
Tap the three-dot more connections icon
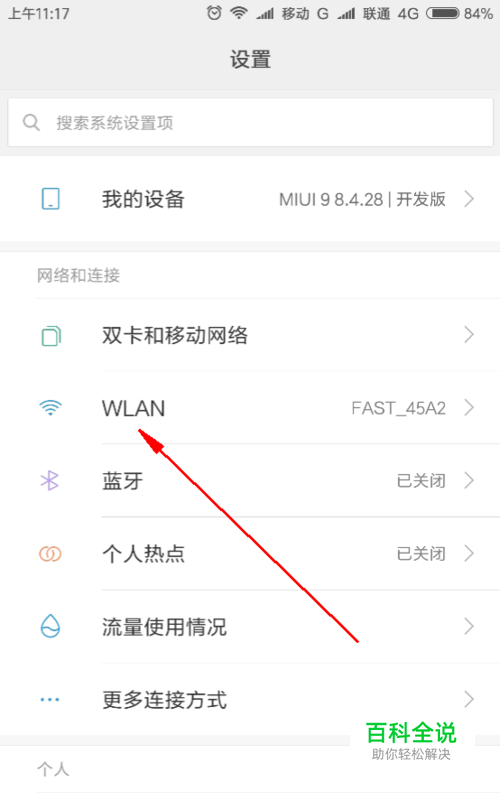pyautogui.click(x=50, y=700)
